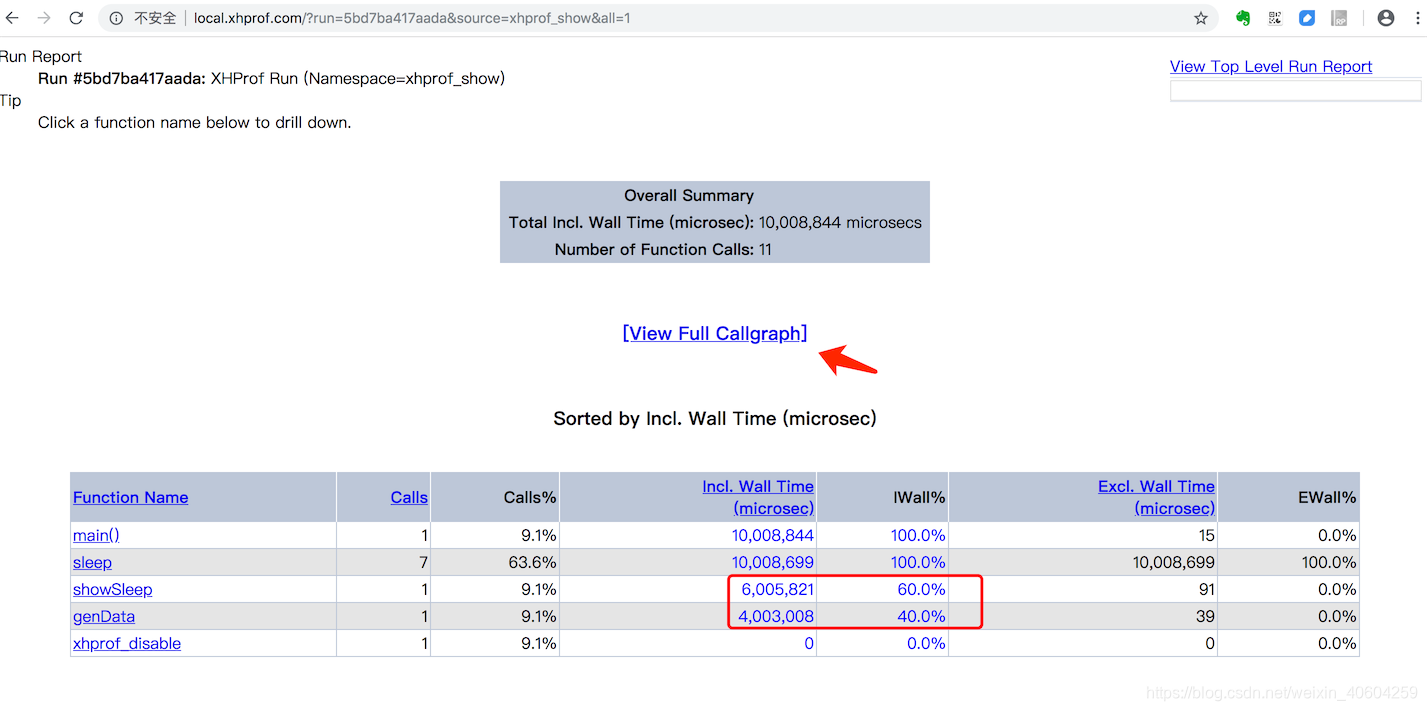1427x711 pixels.
Task: Click the Number of Function Calls line
Action: pos(663,249)
